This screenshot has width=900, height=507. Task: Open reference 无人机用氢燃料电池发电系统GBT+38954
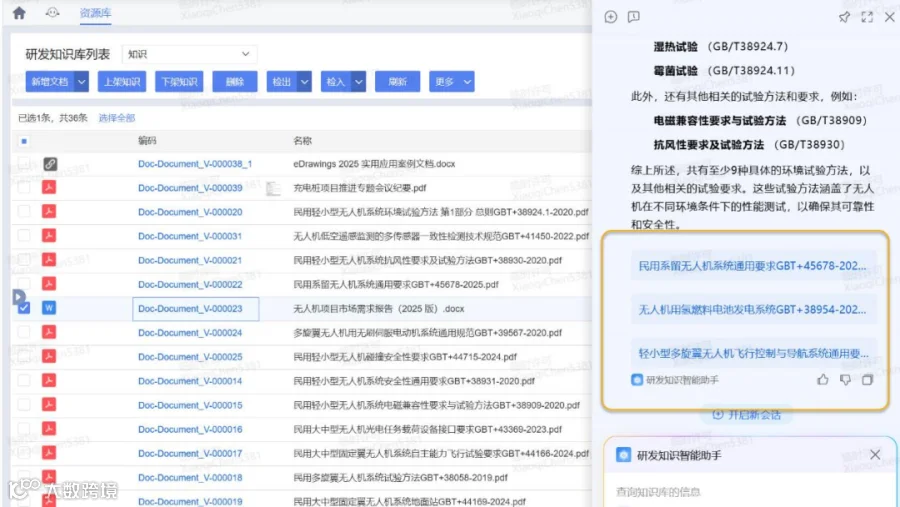click(x=753, y=309)
